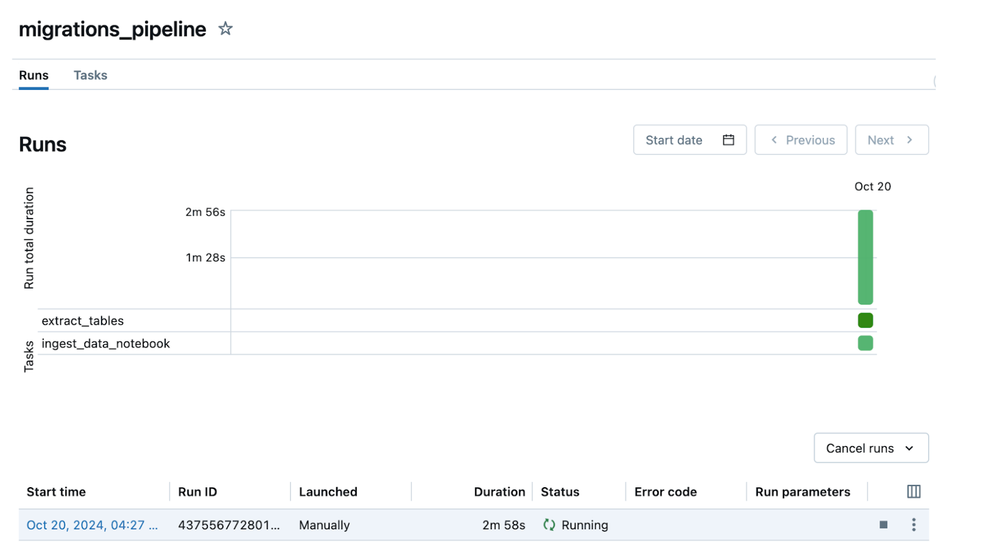Expand the Cancel runs dropdown
This screenshot has width=999, height=555.
pyautogui.click(x=870, y=448)
